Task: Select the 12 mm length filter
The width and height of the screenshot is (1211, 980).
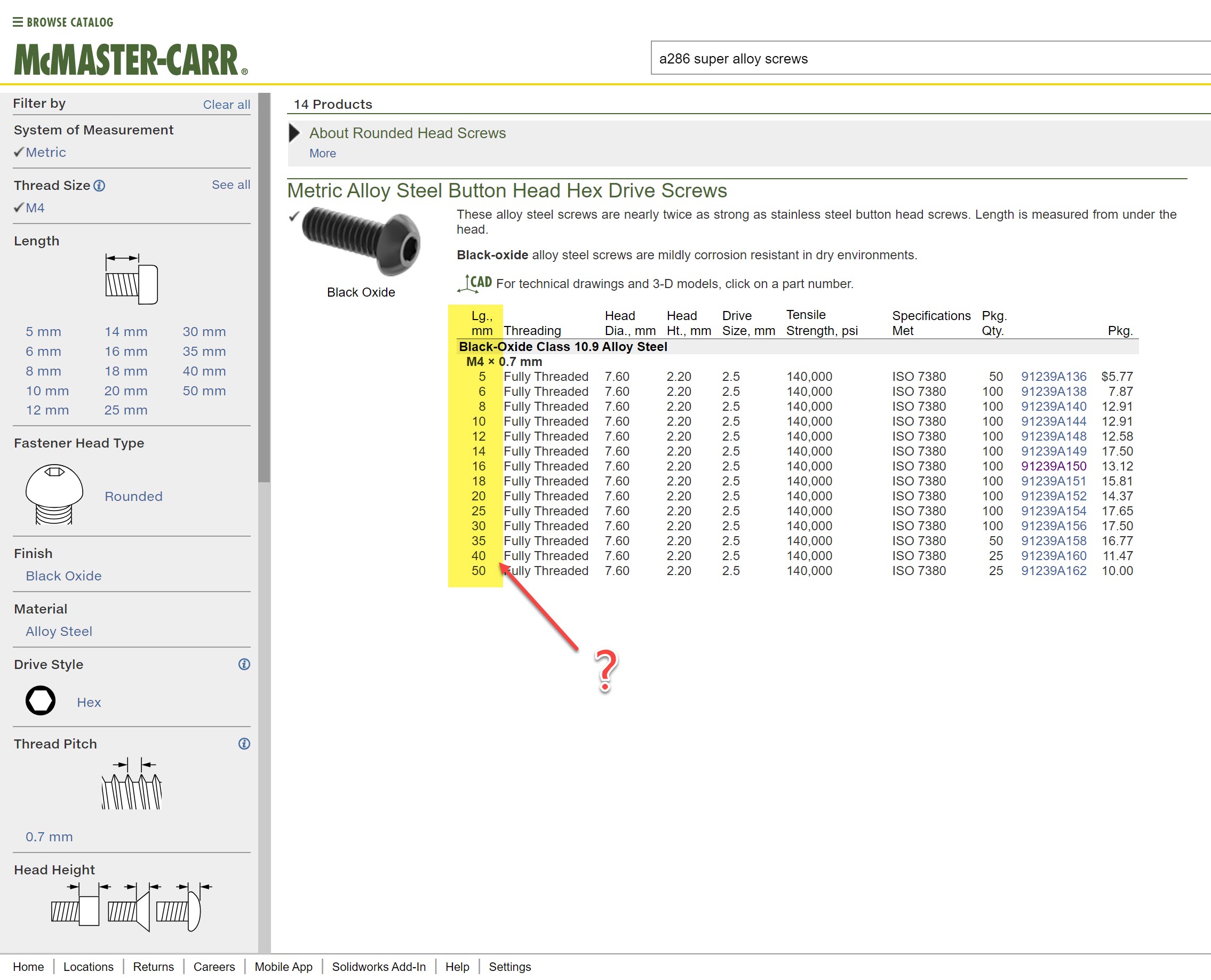Action: click(x=47, y=410)
